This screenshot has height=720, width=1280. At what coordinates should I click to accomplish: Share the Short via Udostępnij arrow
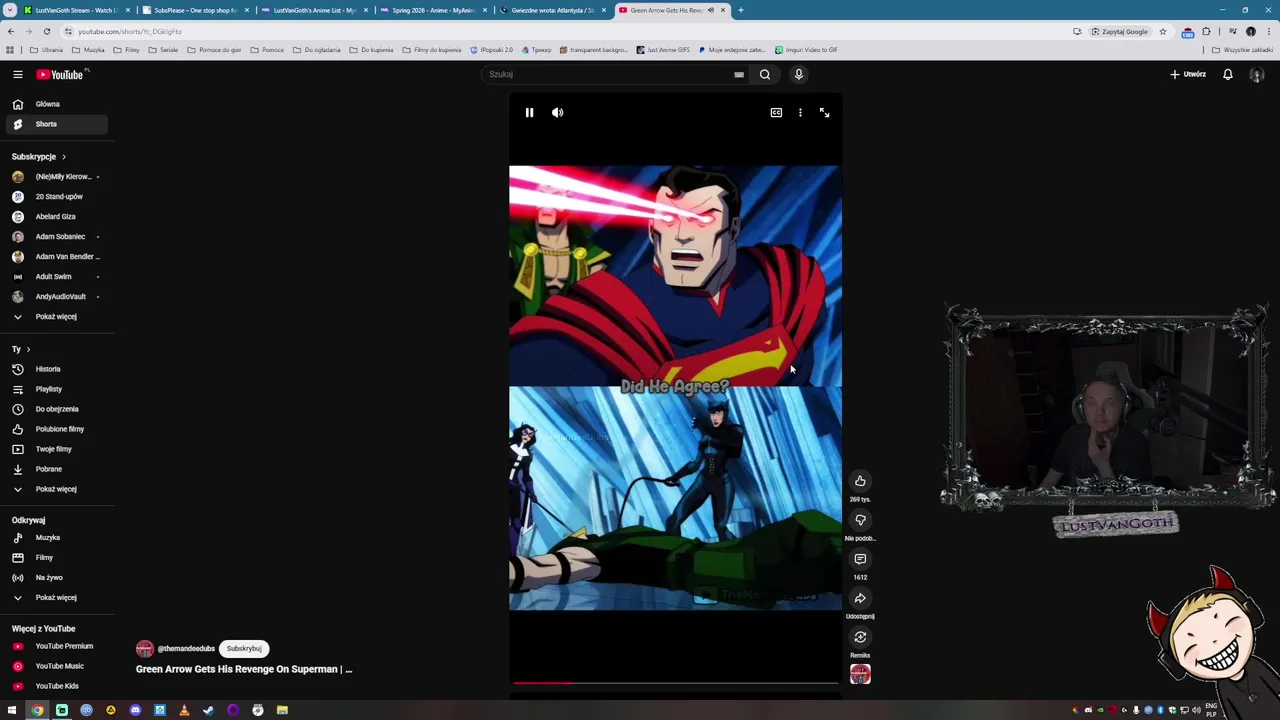860,598
